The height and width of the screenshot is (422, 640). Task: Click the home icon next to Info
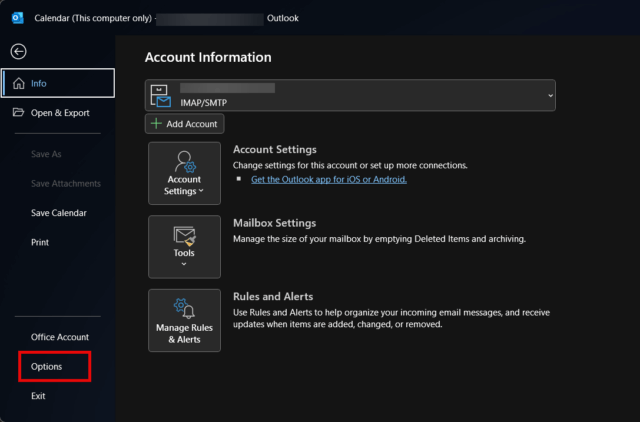[x=18, y=83]
